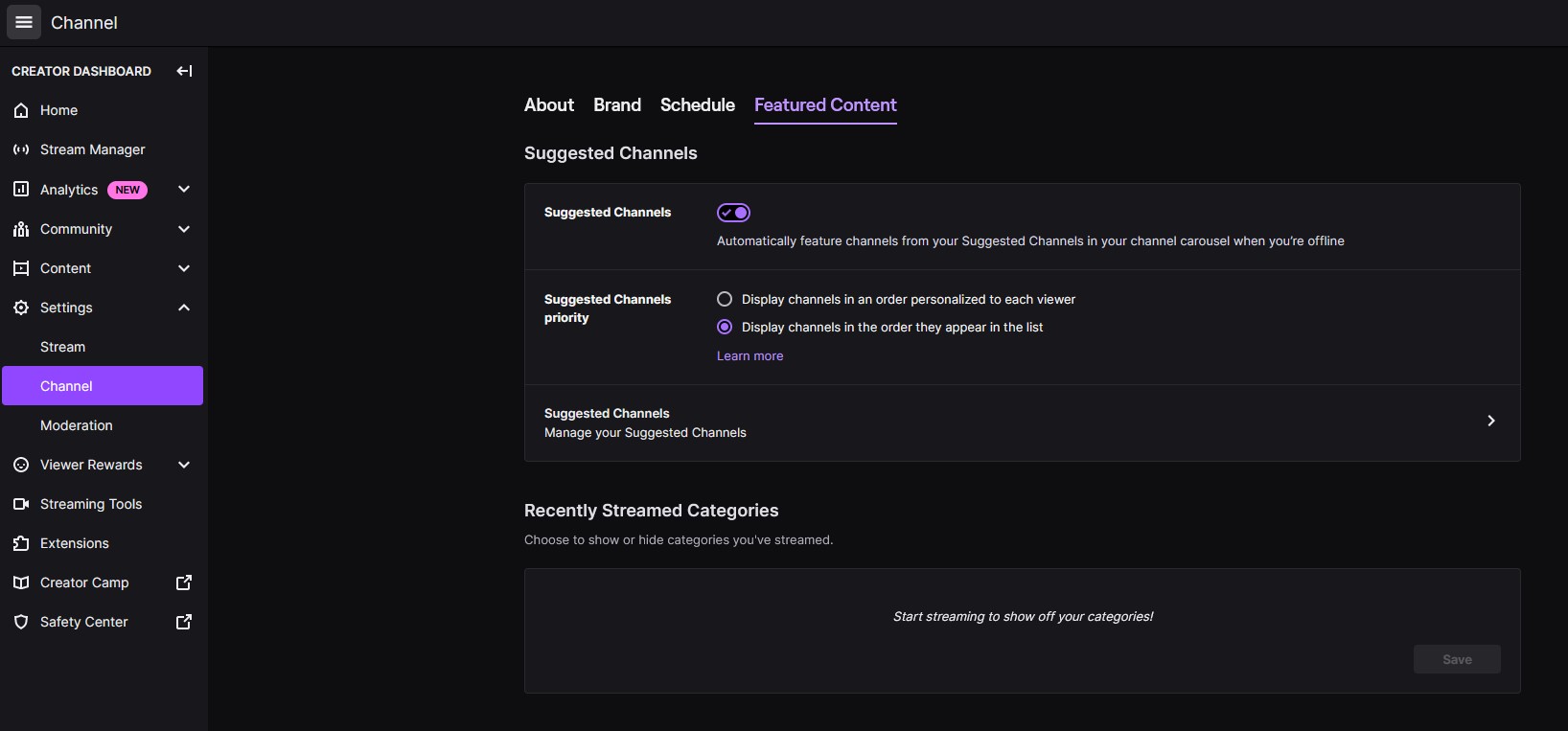Click the Content icon in sidebar

[x=21, y=268]
